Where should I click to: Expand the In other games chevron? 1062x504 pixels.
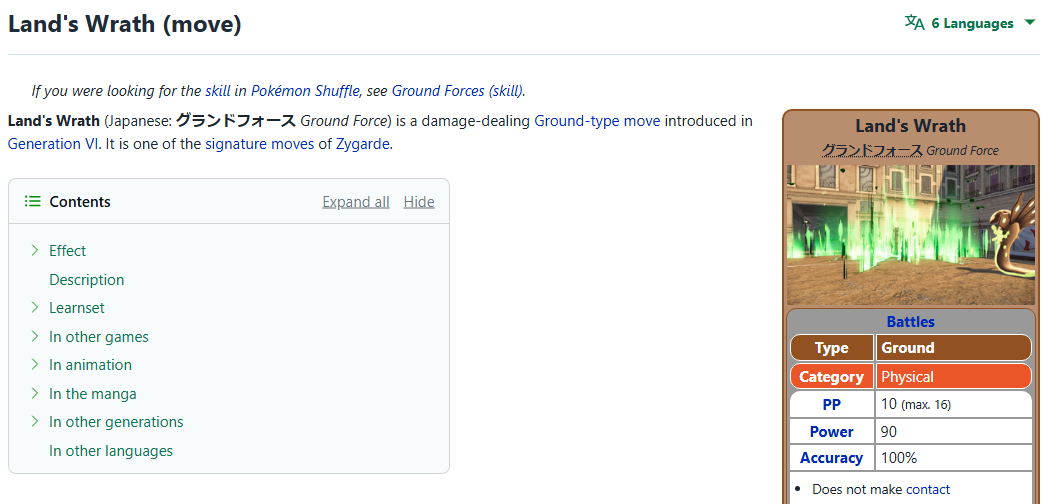(35, 336)
